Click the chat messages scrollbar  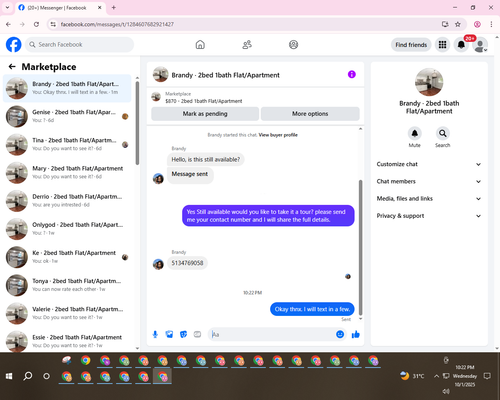[x=360, y=247]
